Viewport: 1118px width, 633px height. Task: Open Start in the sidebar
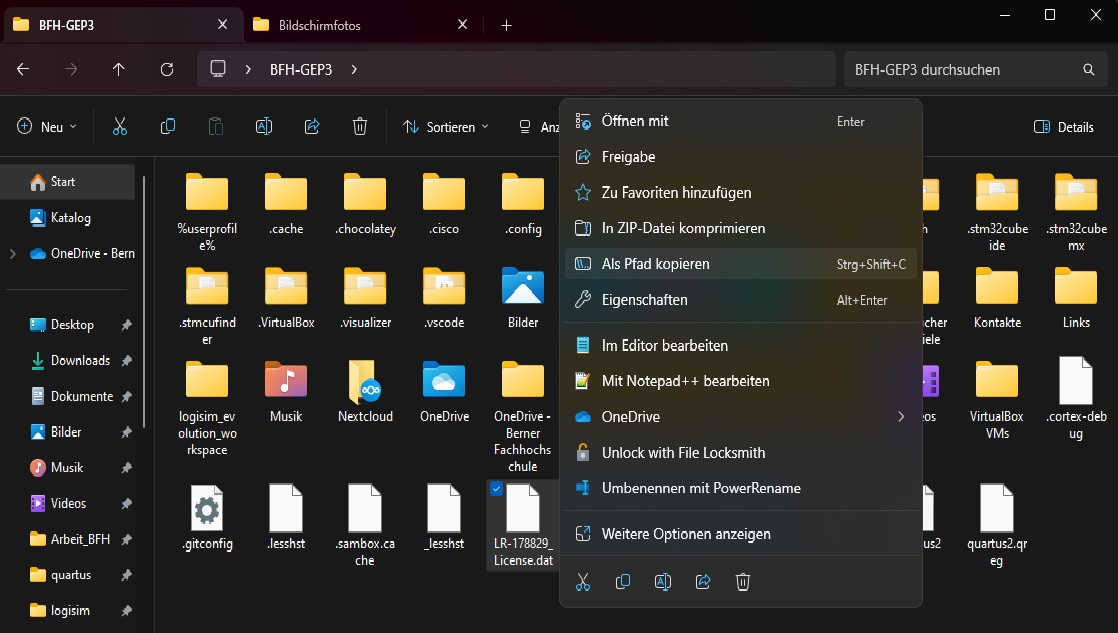pos(68,182)
